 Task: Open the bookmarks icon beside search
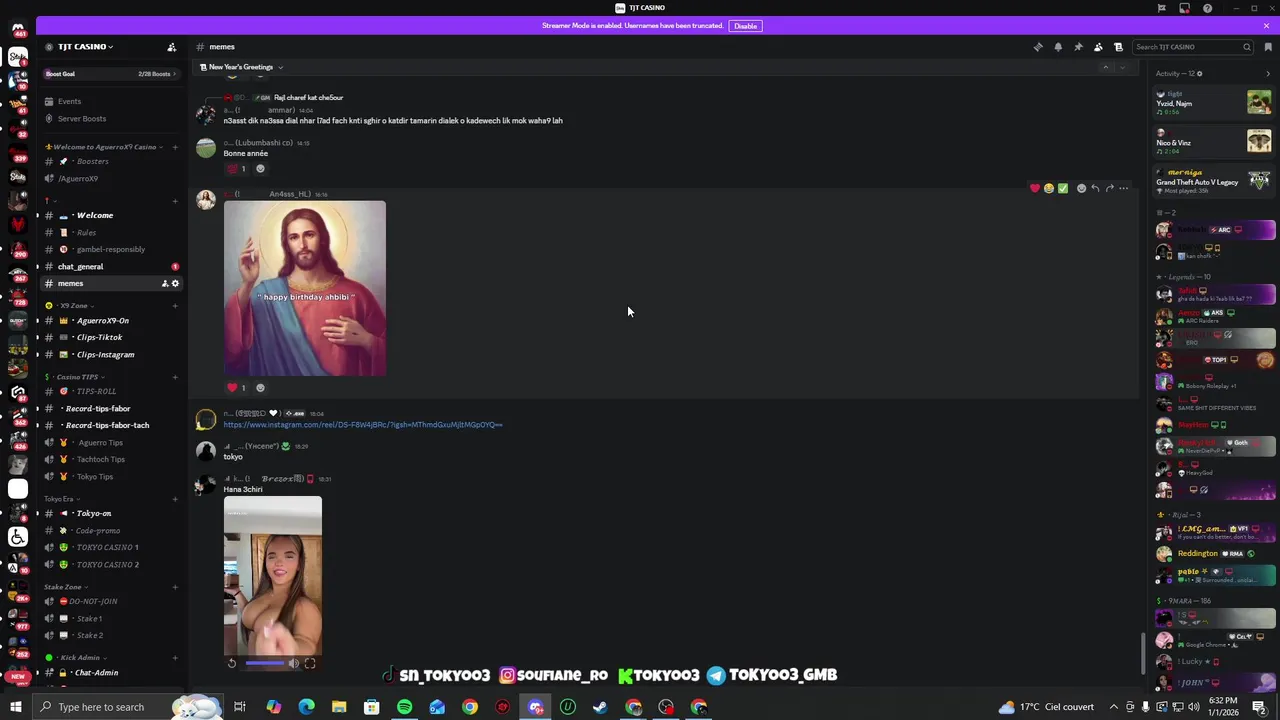pos(1268,47)
